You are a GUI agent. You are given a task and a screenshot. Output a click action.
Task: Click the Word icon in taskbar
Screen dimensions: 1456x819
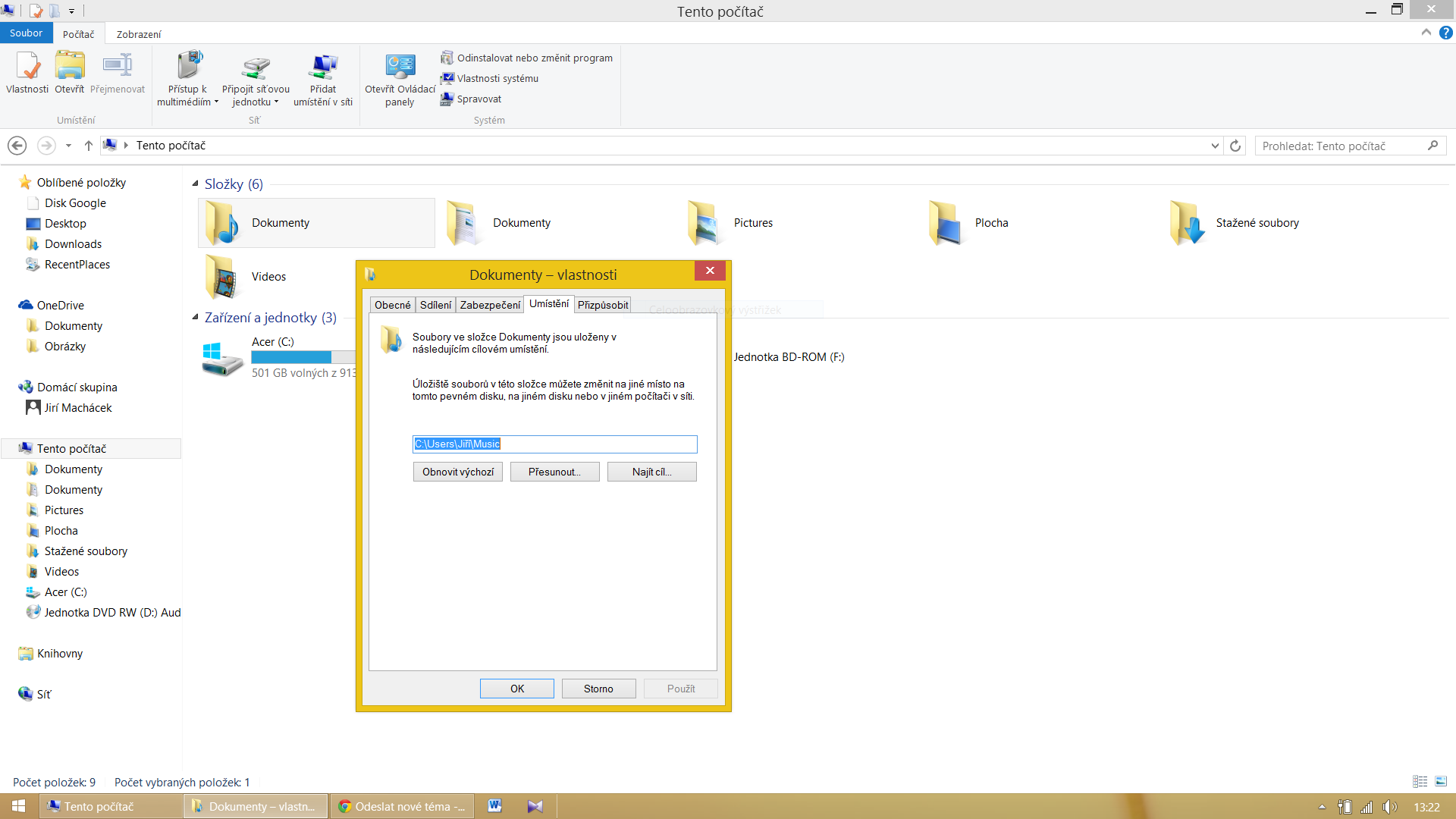tap(495, 806)
